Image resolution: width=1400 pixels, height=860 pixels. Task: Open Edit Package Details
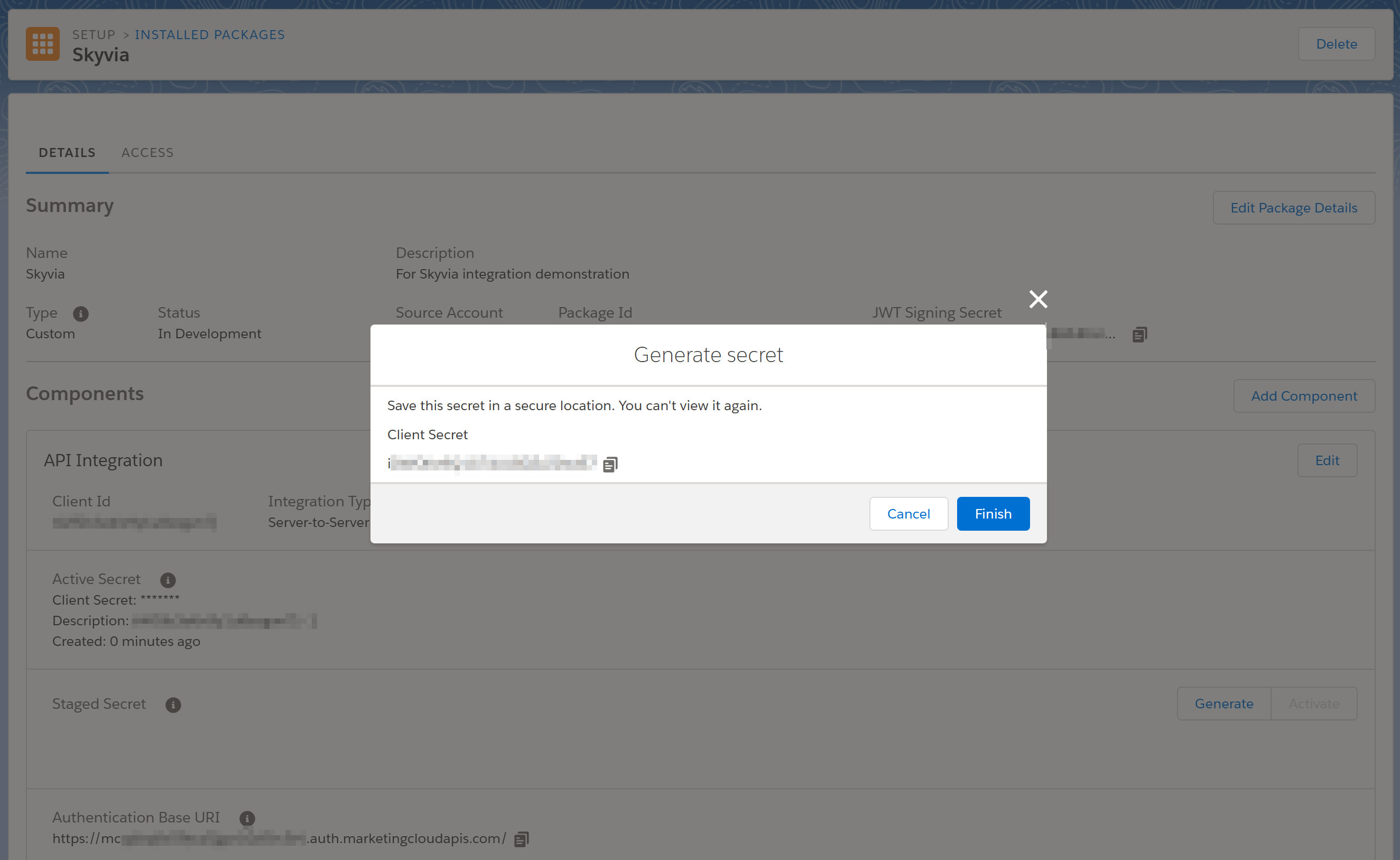1294,208
